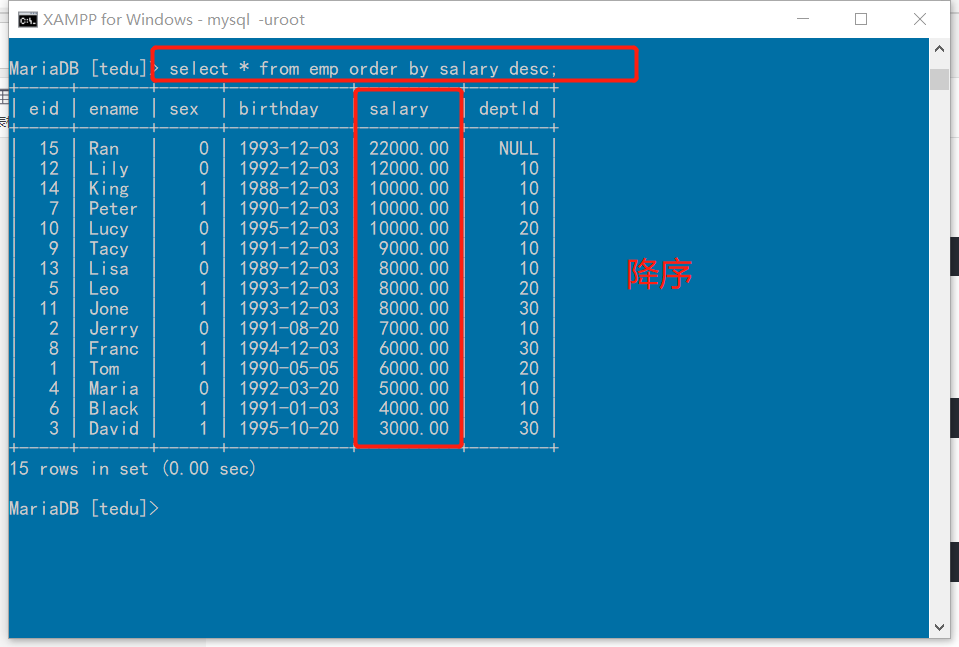Viewport: 959px width, 647px height.
Task: Click the name 'Maria' in the table
Action: 114,389
